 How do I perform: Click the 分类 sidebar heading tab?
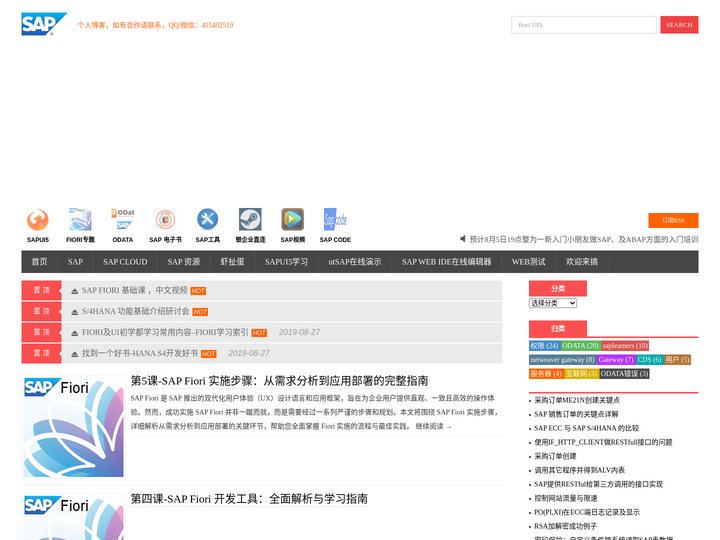[x=558, y=288]
